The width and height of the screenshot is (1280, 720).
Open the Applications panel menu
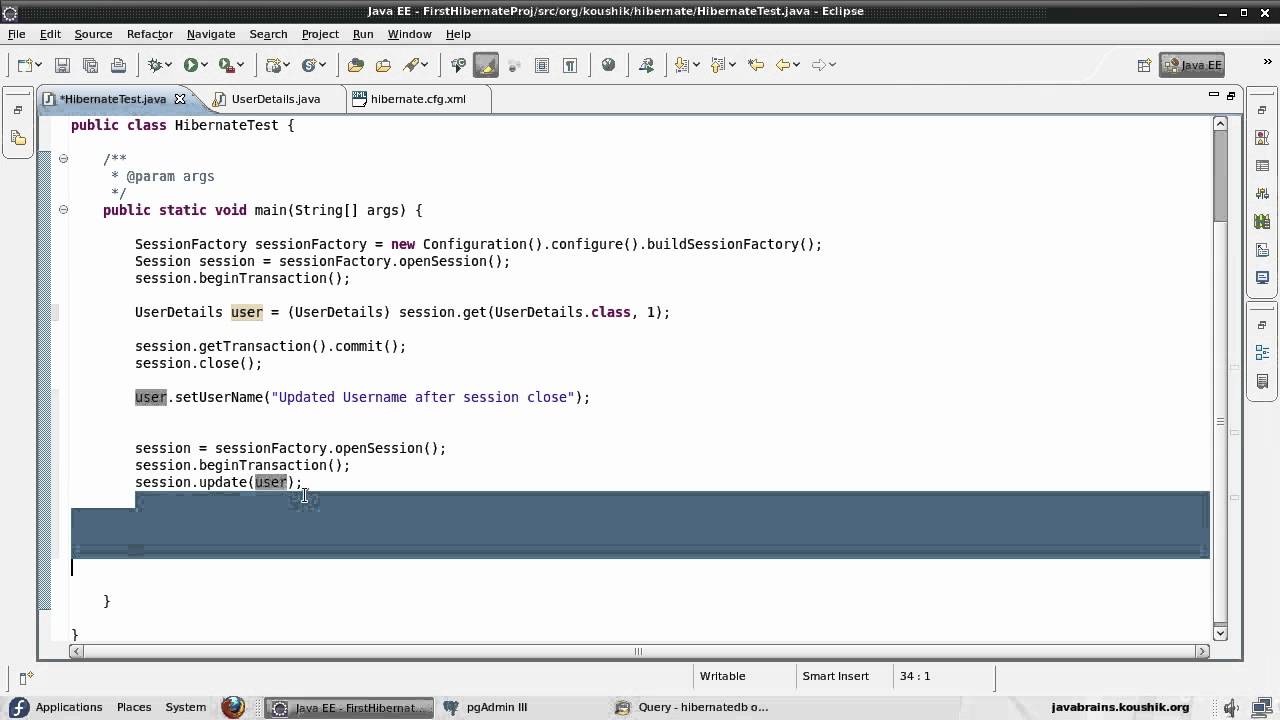point(57,707)
